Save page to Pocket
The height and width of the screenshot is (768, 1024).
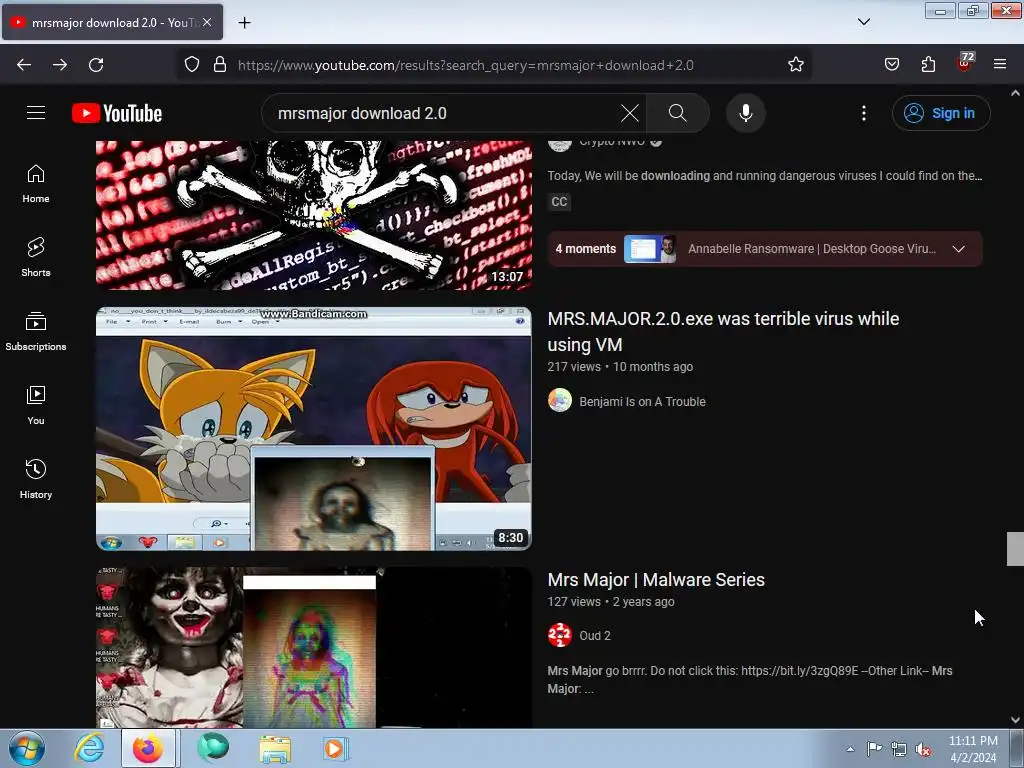pos(891,65)
